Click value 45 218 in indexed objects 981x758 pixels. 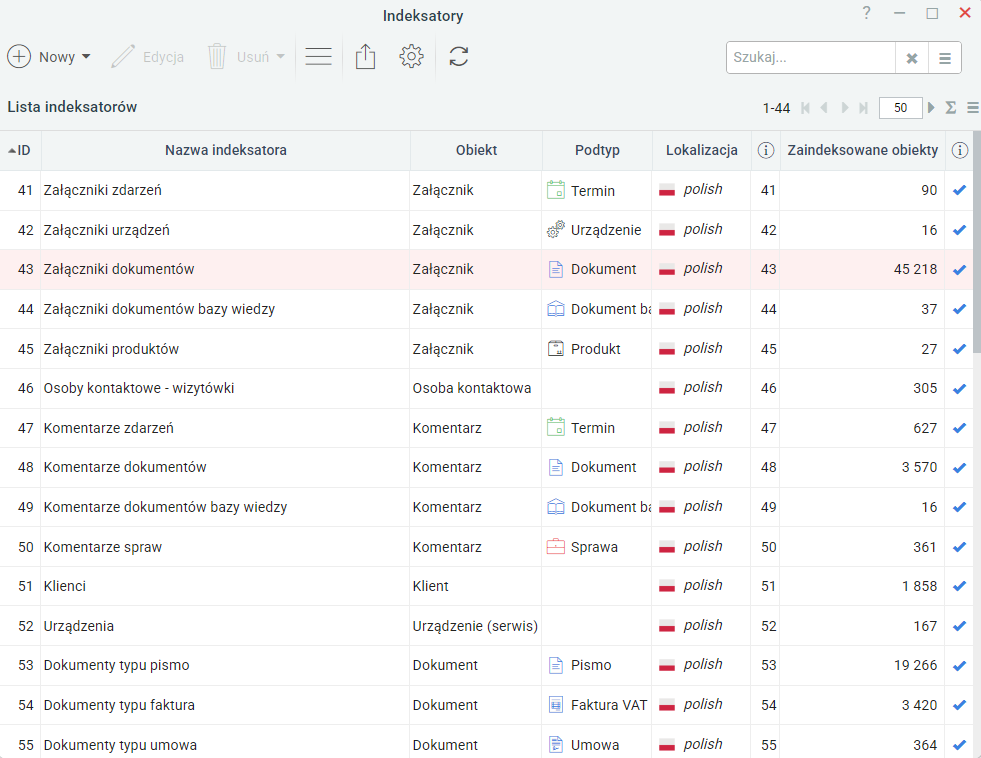click(x=915, y=270)
